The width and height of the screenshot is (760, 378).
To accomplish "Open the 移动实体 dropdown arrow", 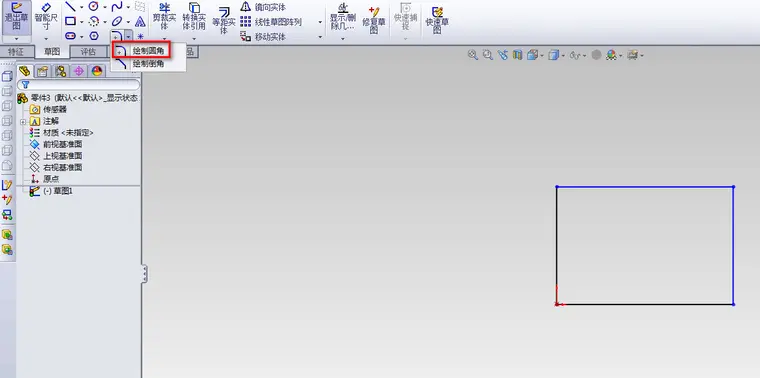I will pyautogui.click(x=320, y=37).
